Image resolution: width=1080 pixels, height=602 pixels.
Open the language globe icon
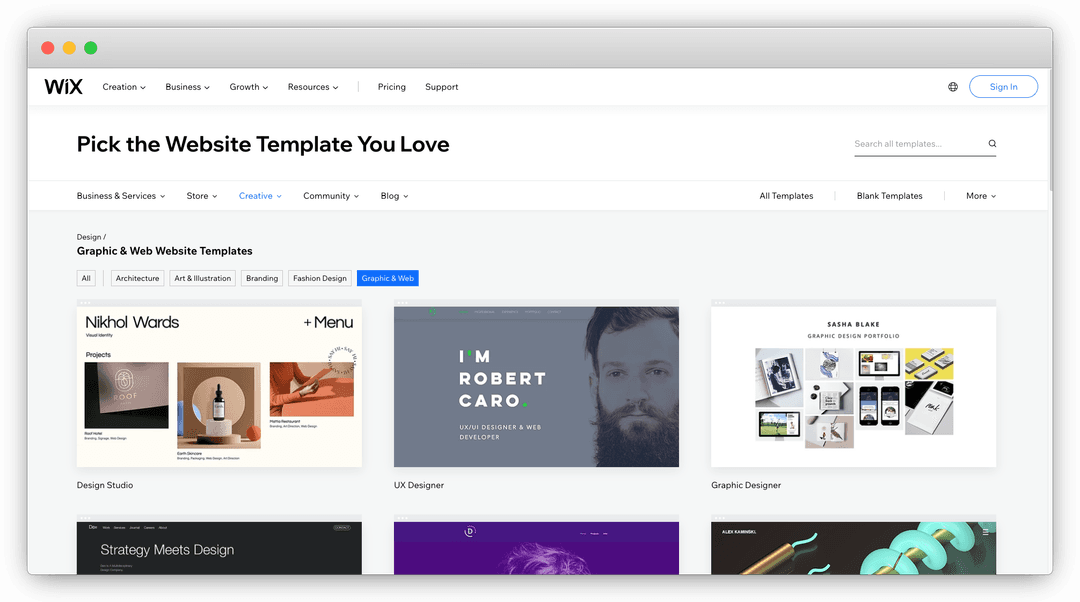953,87
